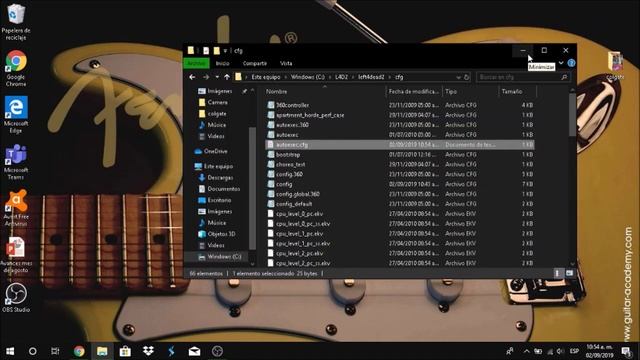
Task: Switch to large icons view in status bar
Action: tap(569, 273)
